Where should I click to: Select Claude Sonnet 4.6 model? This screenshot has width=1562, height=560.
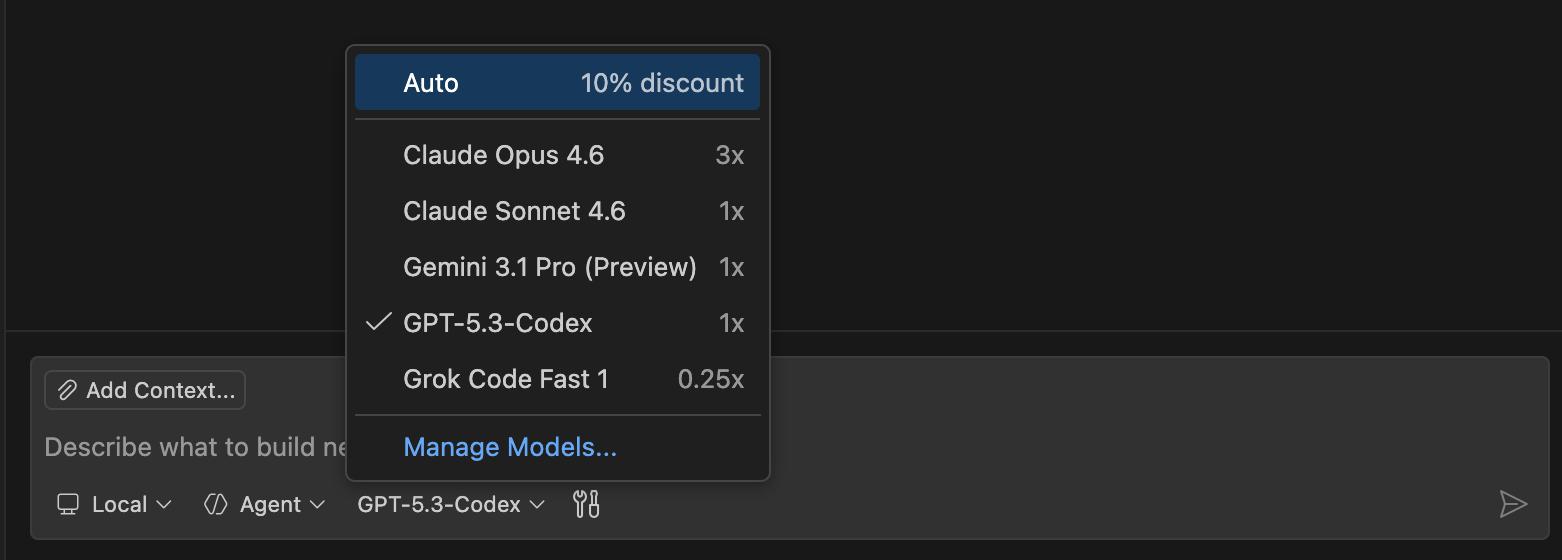[557, 211]
